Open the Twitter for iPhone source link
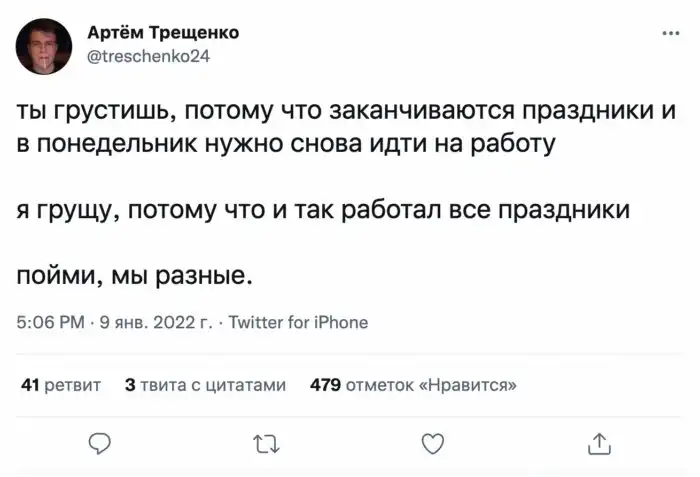700x477 pixels. [299, 322]
